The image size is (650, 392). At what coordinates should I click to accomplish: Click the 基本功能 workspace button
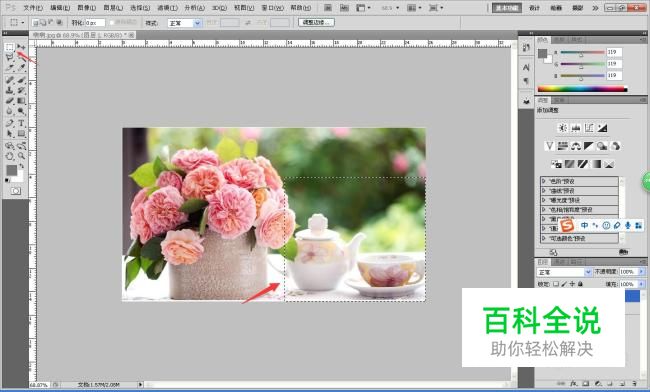[507, 8]
